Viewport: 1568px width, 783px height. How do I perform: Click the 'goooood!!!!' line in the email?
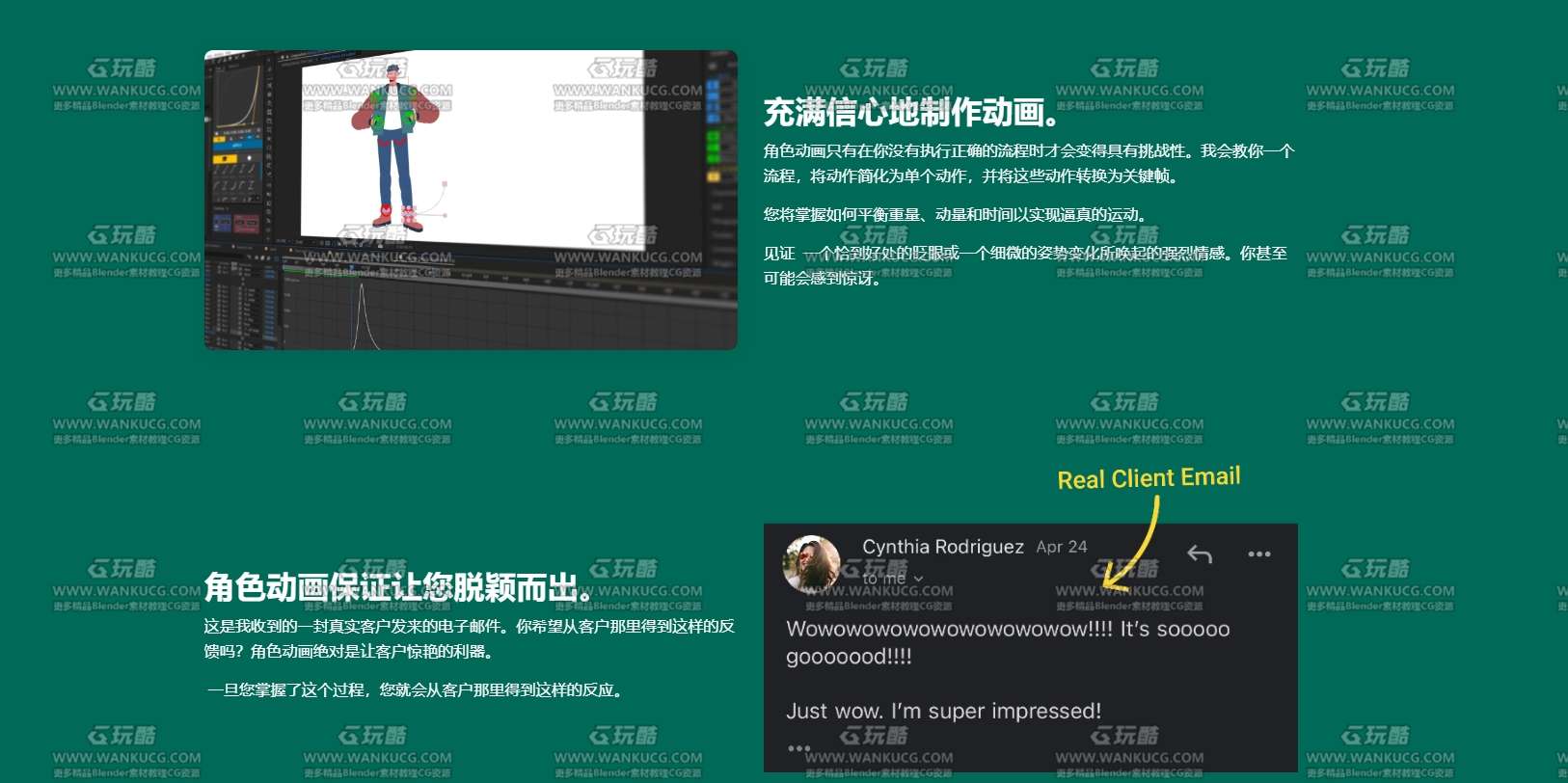849,658
